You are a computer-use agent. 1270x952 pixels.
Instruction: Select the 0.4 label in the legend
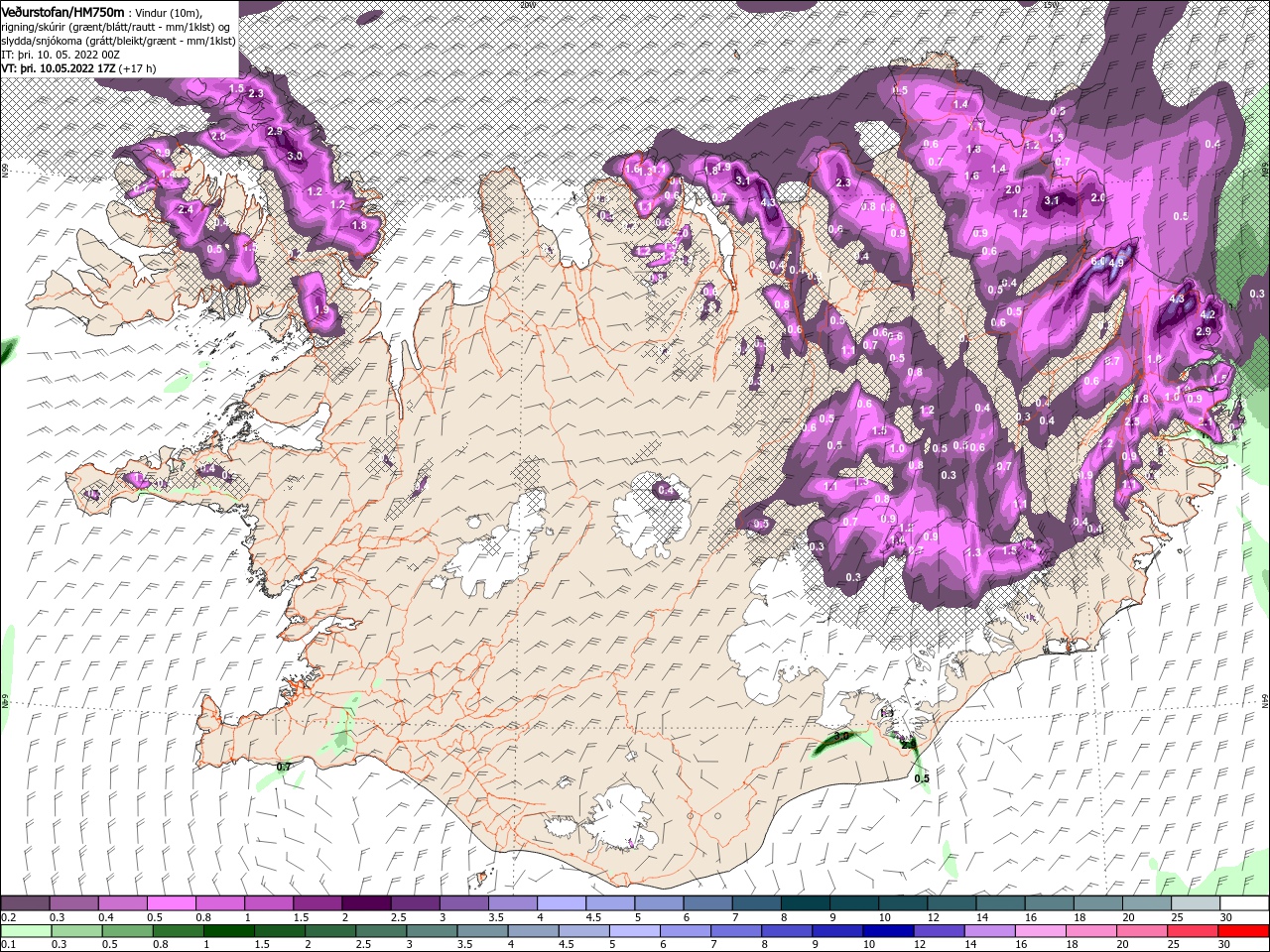point(106,917)
